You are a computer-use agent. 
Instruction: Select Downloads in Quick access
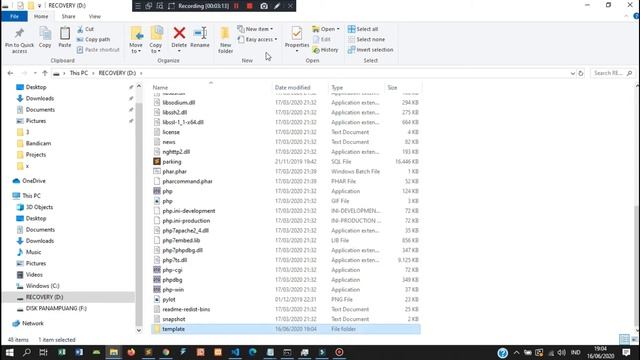click(x=40, y=98)
